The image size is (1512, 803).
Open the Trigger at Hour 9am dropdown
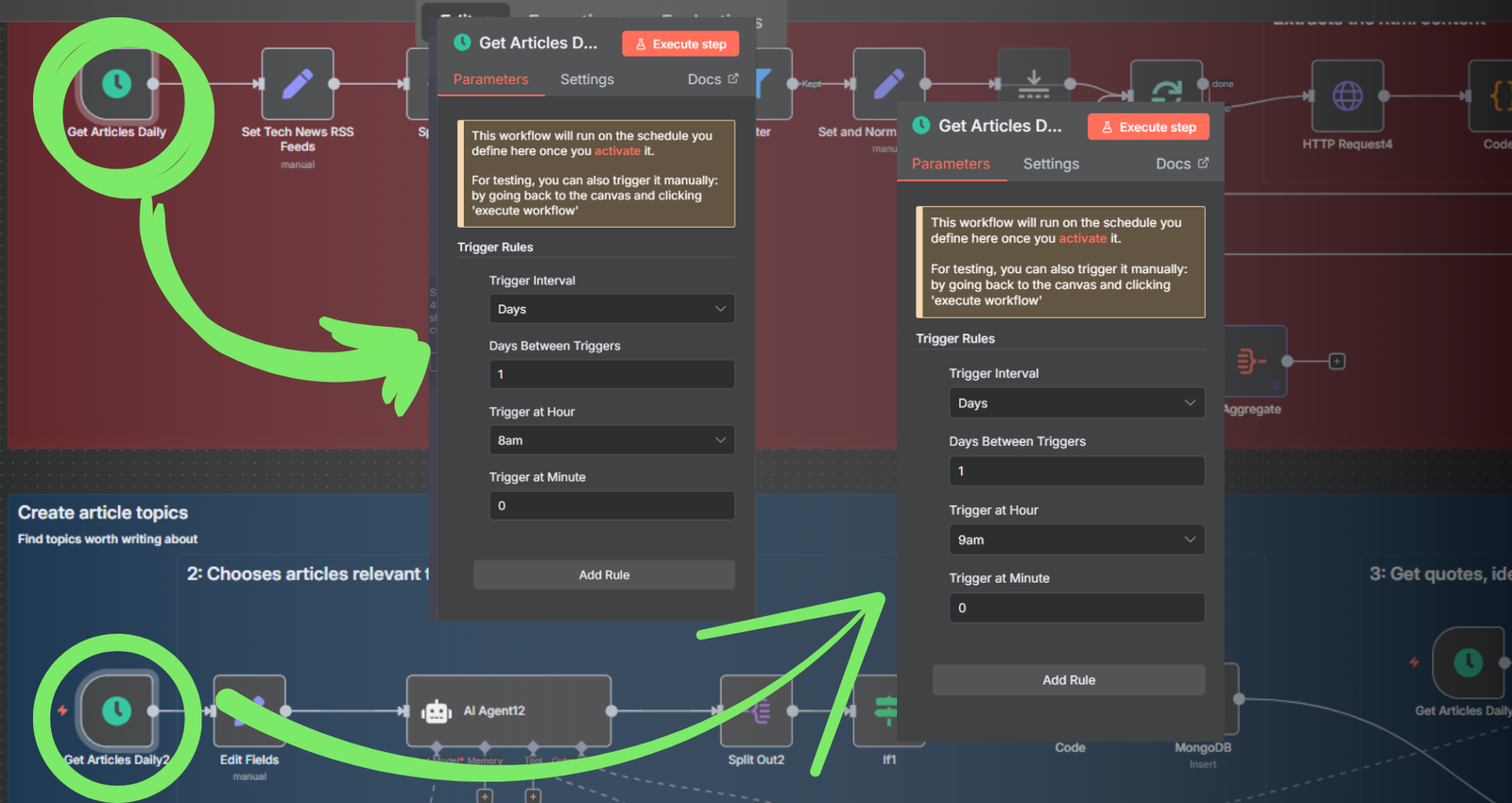(1076, 539)
